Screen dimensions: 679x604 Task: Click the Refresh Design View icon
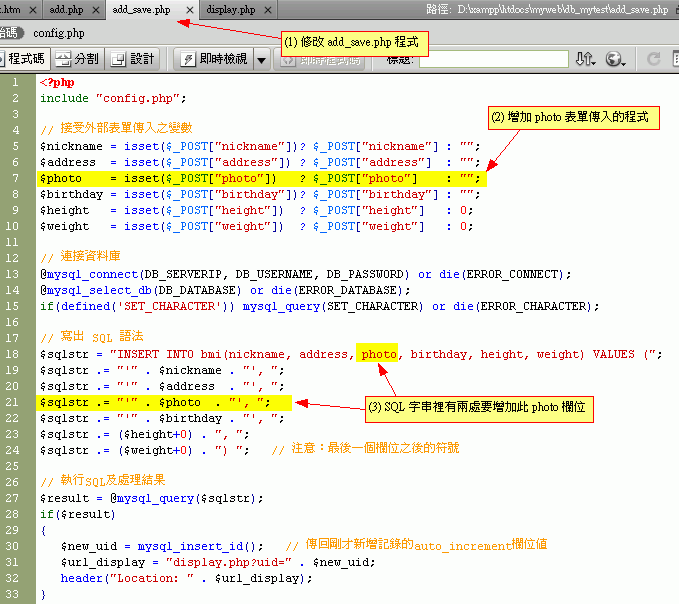click(x=653, y=59)
